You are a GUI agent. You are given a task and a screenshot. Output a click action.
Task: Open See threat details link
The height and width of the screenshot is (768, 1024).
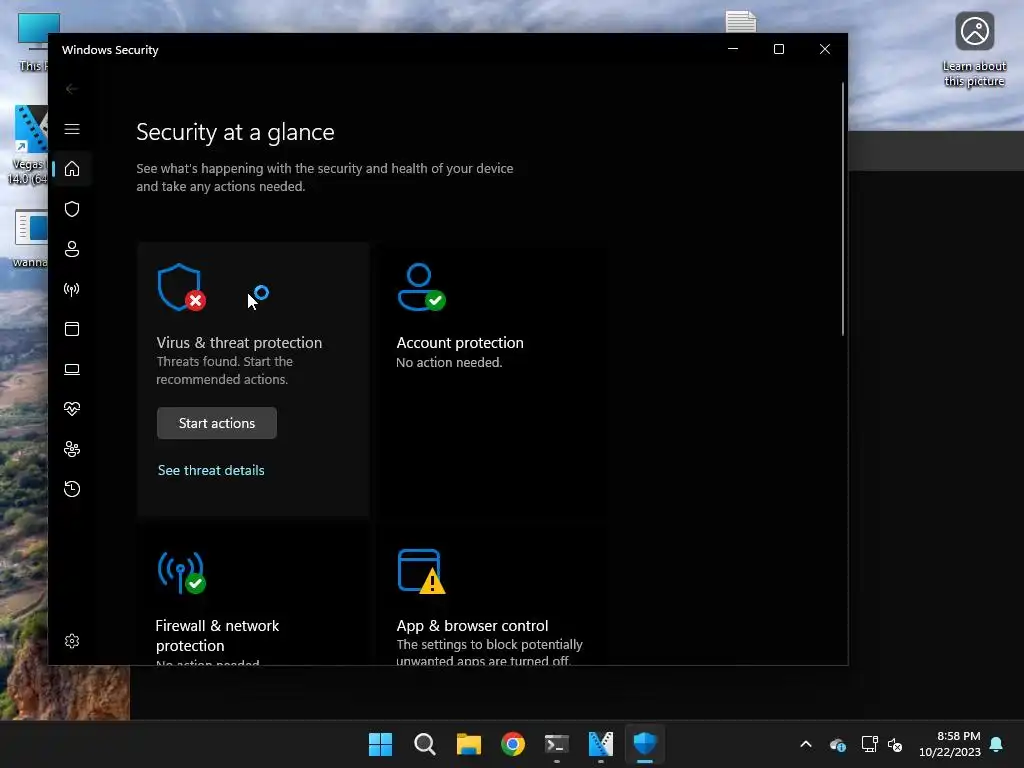click(211, 470)
